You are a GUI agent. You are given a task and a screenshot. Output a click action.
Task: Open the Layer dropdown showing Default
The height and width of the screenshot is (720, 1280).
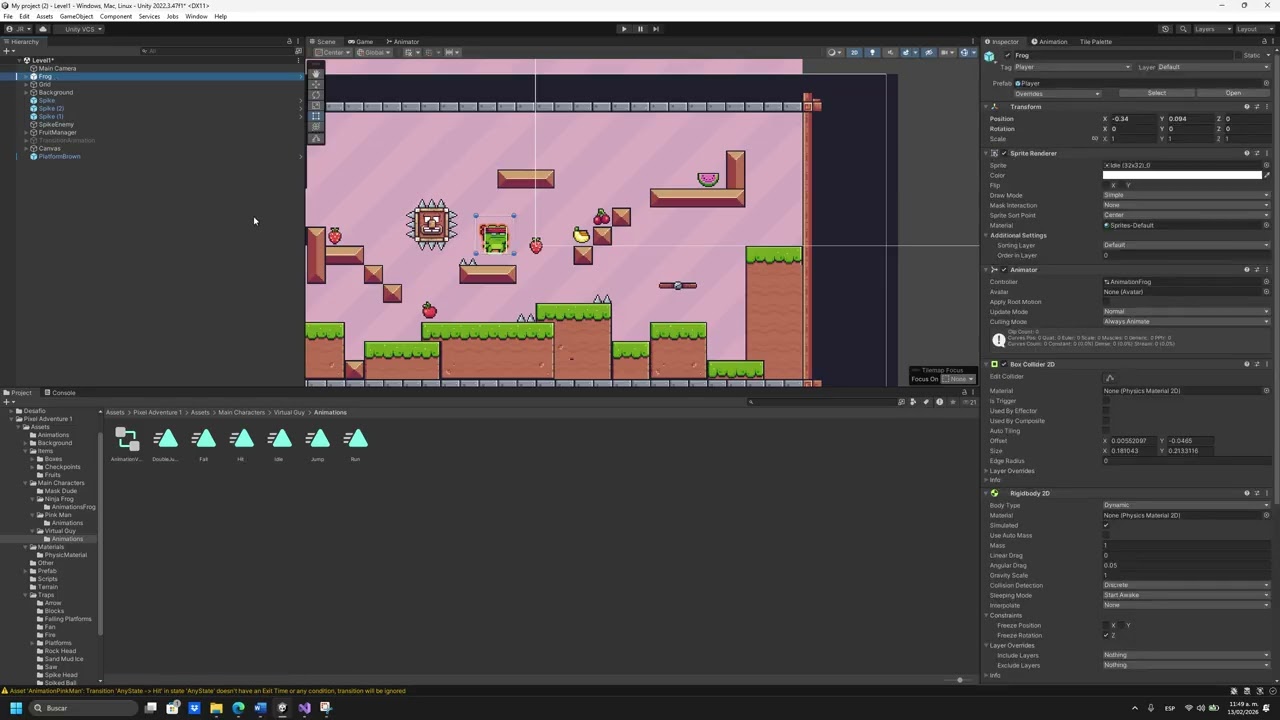click(1214, 67)
